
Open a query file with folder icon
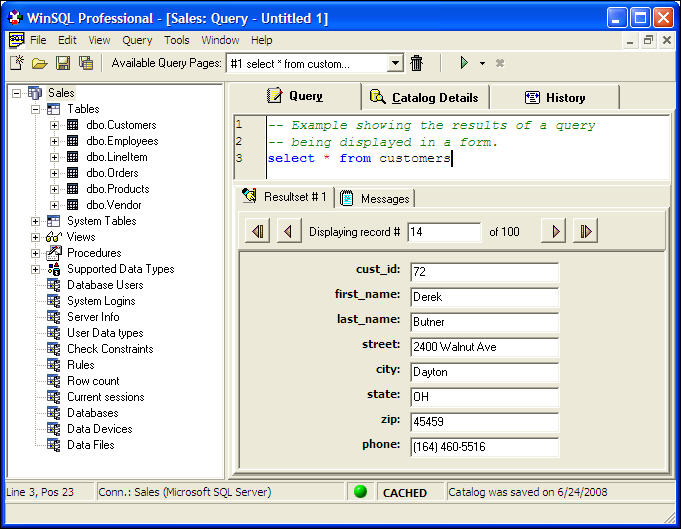tap(40, 63)
